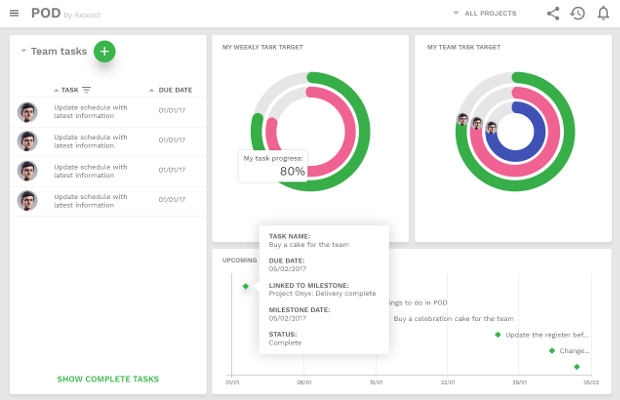This screenshot has width=620, height=400.
Task: Click the 'Update the register' timeline marker
Action: pyautogui.click(x=498, y=335)
